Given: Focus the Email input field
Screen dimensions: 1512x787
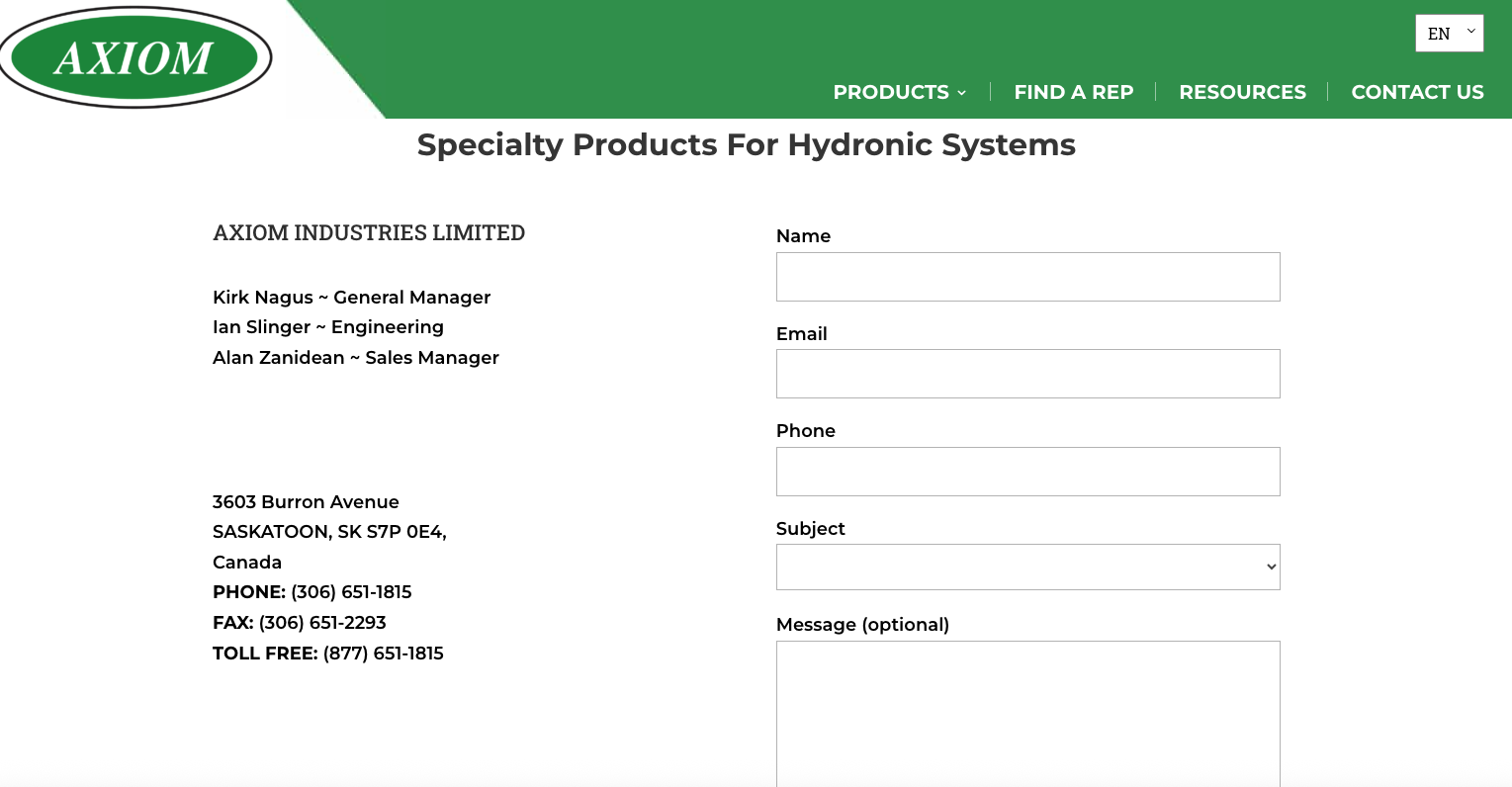Looking at the screenshot, I should 1028,374.
